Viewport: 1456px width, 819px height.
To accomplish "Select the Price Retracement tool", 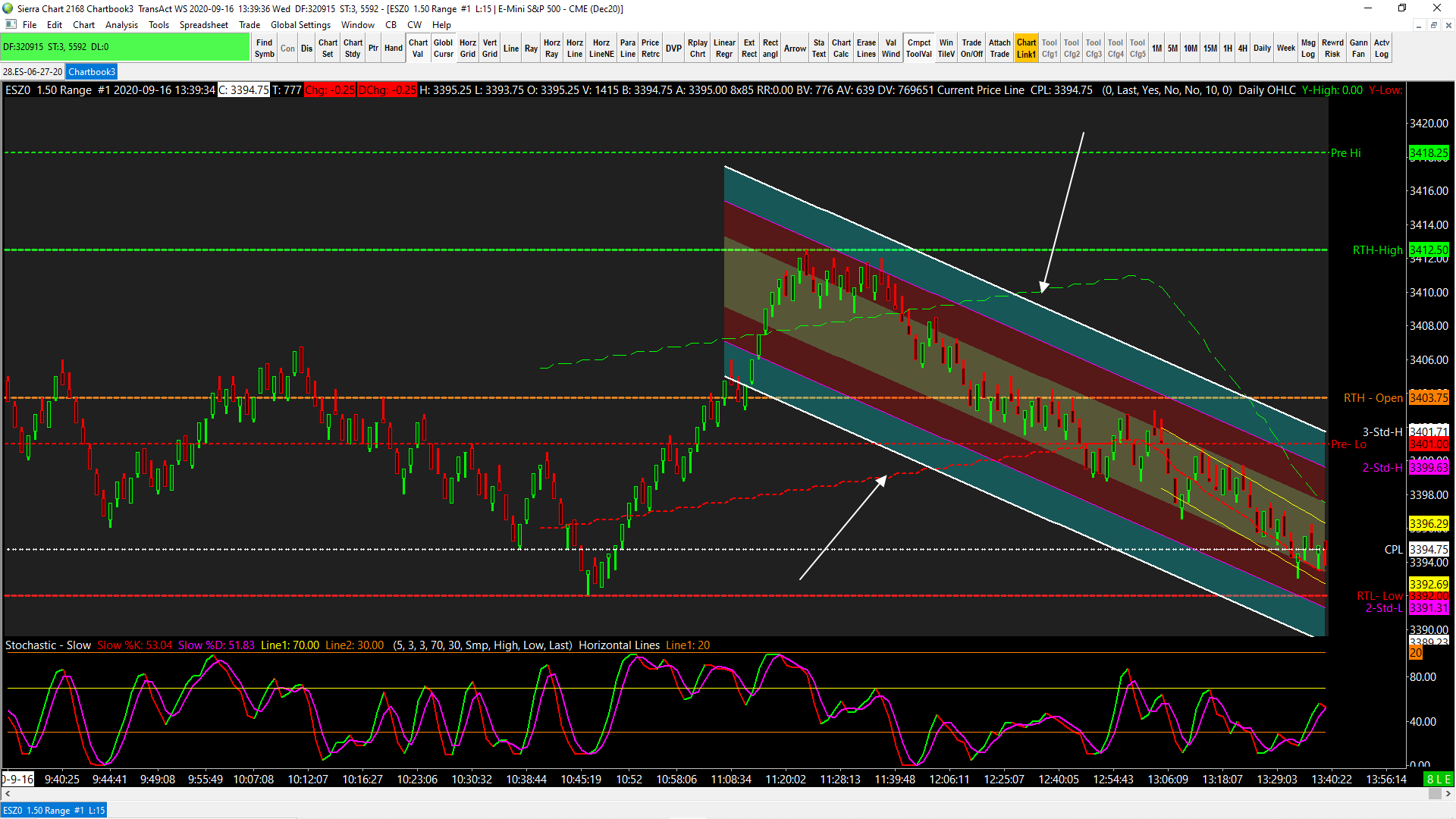I will [x=650, y=48].
